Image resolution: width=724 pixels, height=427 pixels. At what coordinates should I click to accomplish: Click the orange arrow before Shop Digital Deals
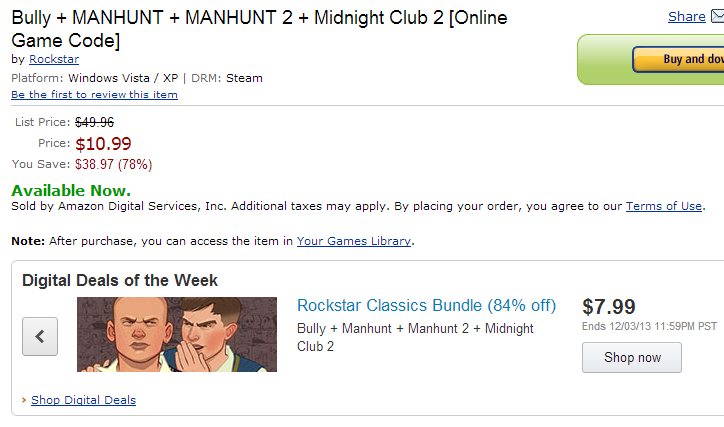24,400
